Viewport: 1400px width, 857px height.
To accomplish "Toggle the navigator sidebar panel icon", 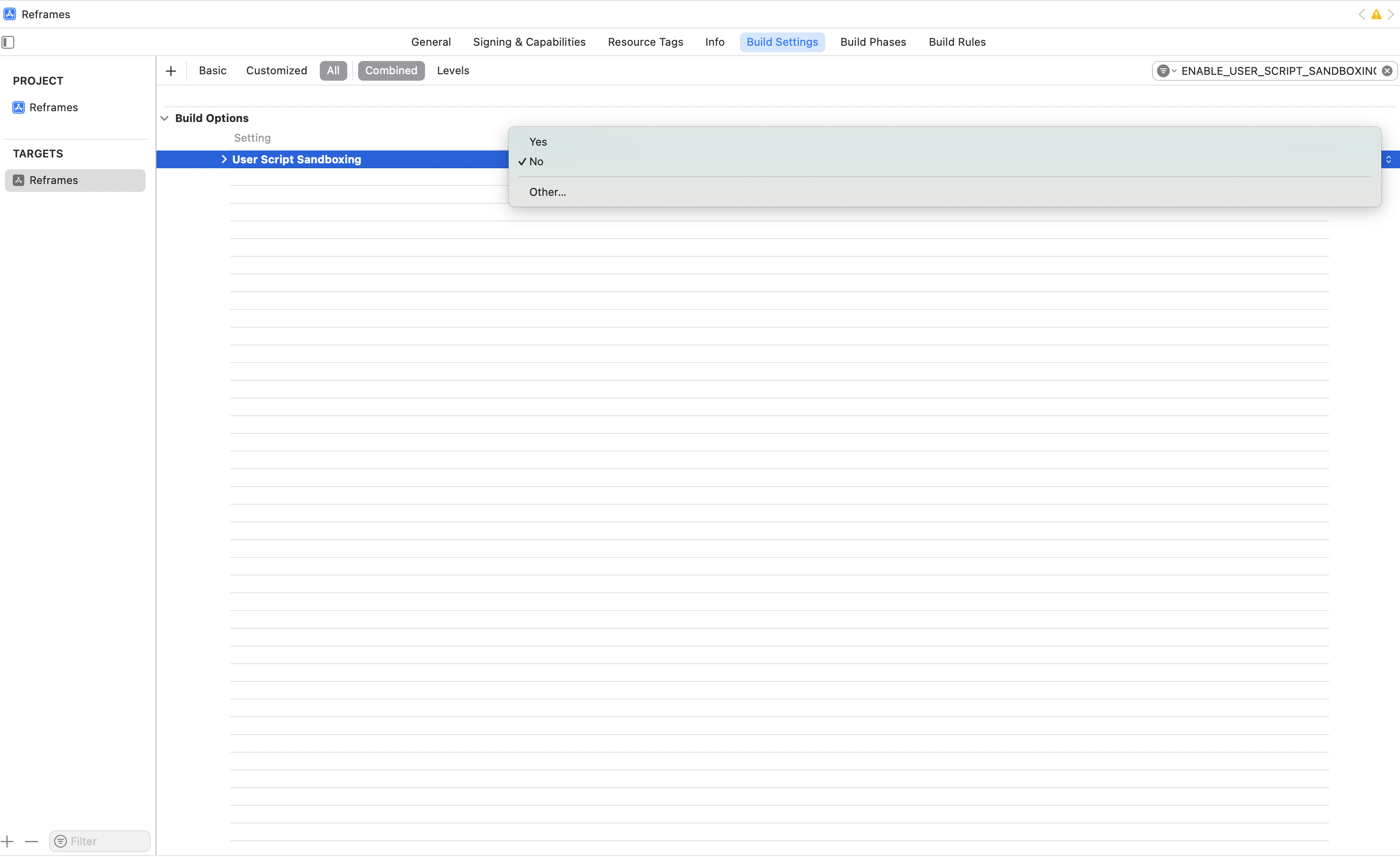I will 8,42.
